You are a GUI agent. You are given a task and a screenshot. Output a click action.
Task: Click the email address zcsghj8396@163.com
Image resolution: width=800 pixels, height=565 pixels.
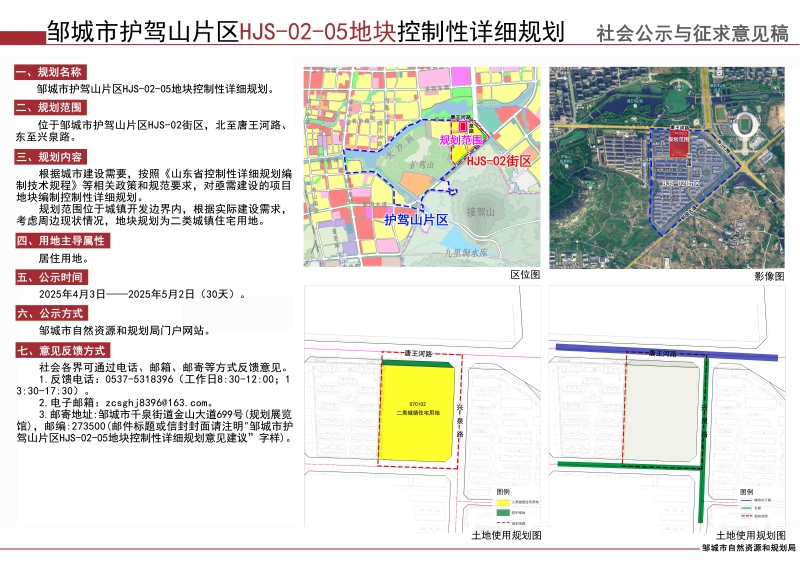tap(156, 403)
